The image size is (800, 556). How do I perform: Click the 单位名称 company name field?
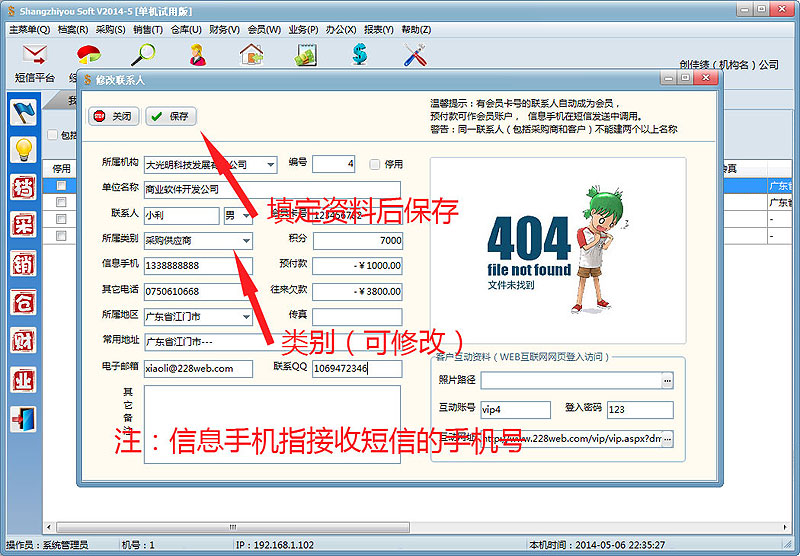pyautogui.click(x=272, y=190)
